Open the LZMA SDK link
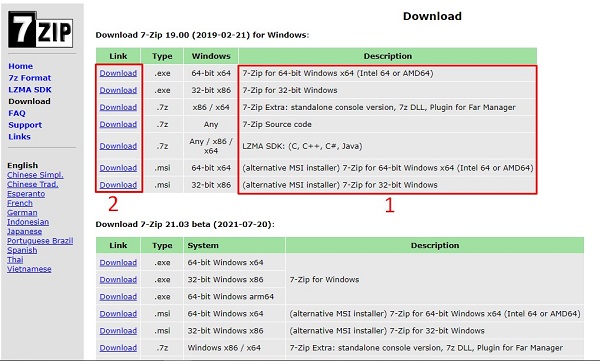This screenshot has height=361, width=600. pos(30,90)
